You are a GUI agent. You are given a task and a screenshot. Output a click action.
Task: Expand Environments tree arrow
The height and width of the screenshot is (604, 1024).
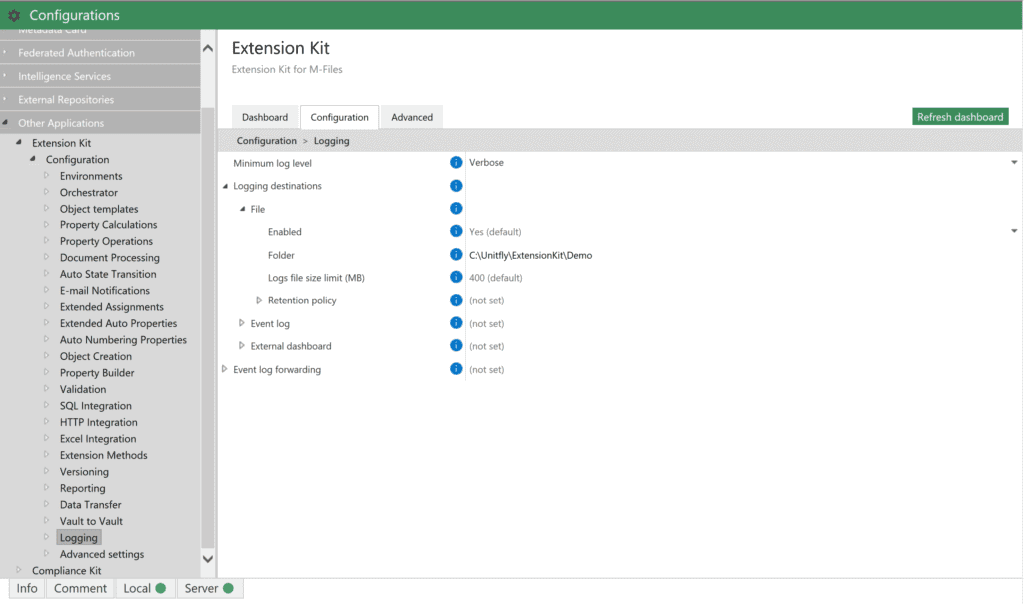(x=46, y=175)
